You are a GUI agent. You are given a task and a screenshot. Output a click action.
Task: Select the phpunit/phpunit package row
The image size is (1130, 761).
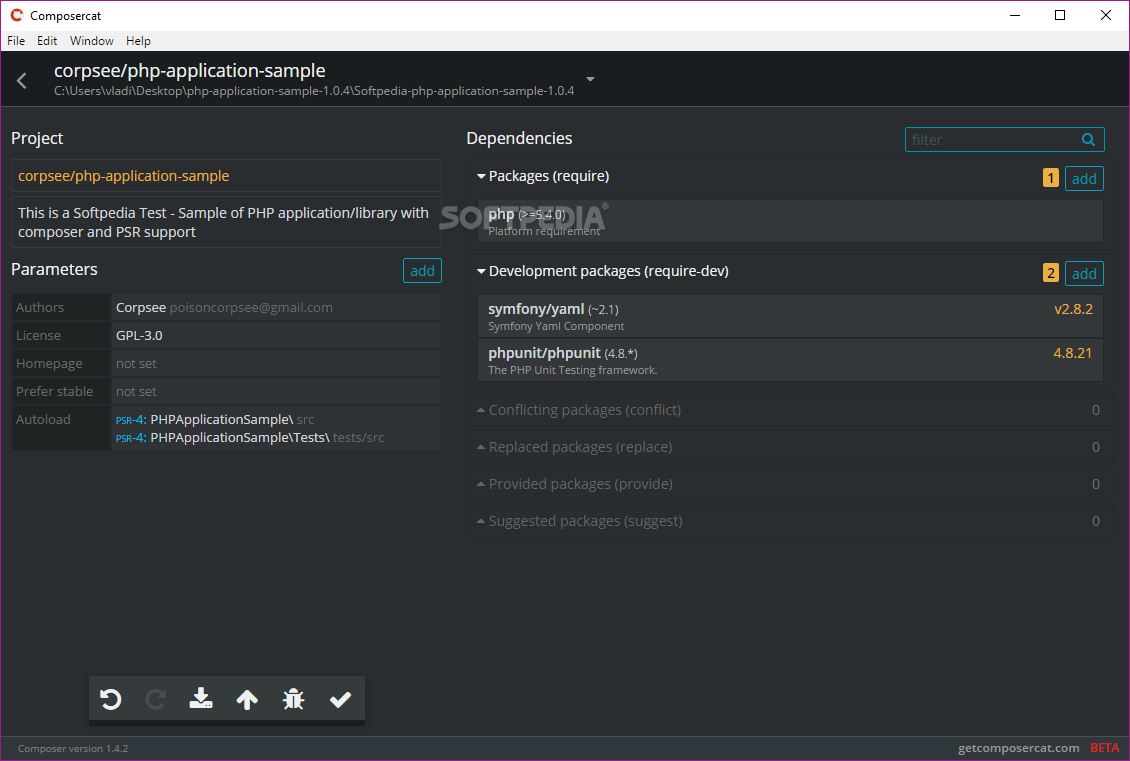tap(790, 360)
